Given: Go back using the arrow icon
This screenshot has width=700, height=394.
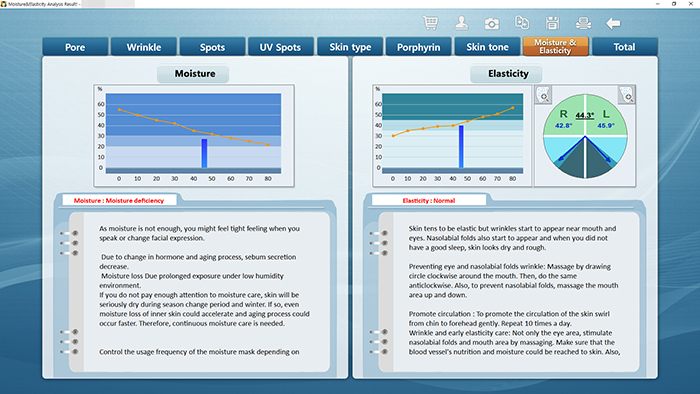Looking at the screenshot, I should point(613,23).
